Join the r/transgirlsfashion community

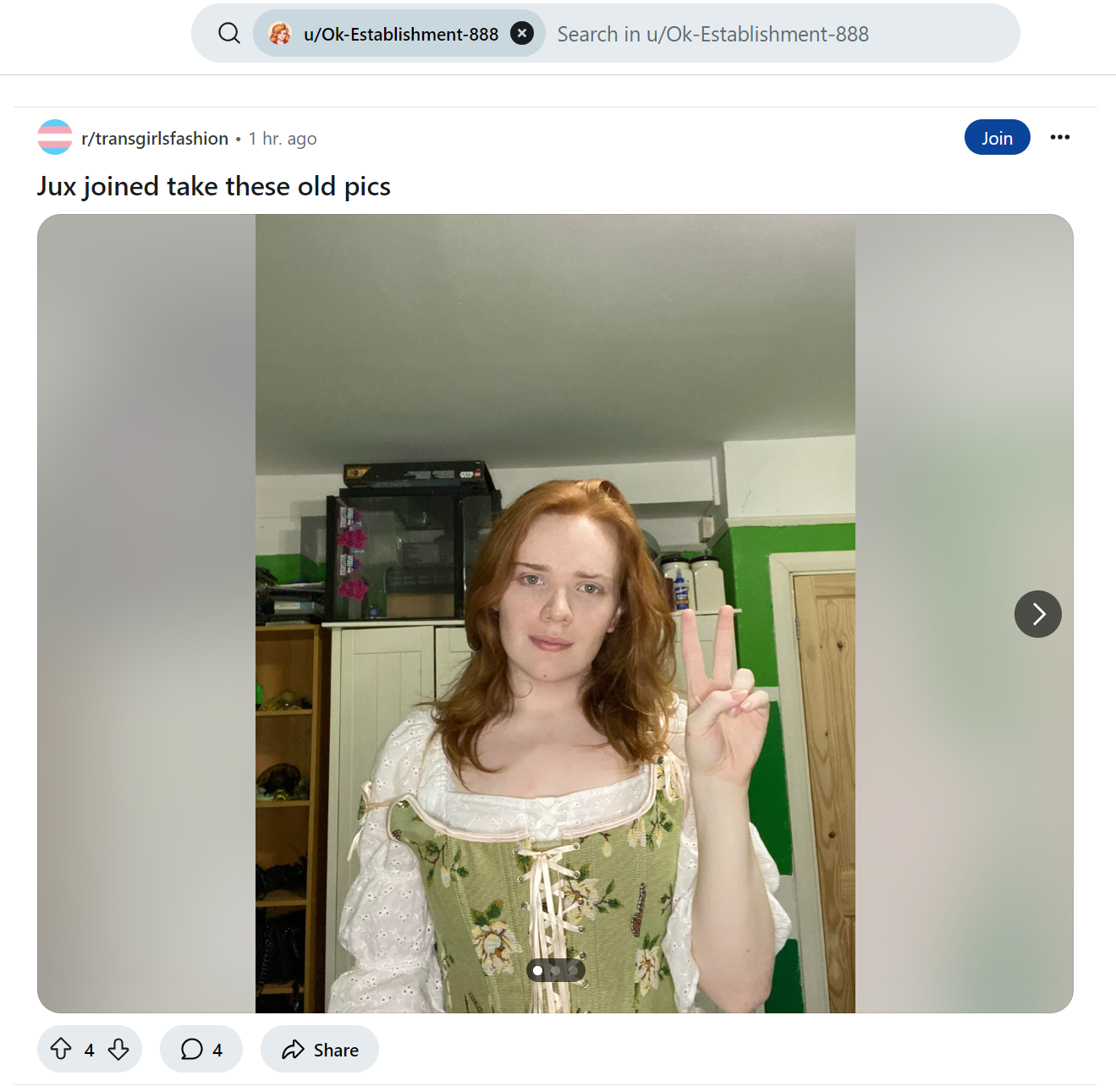997,138
